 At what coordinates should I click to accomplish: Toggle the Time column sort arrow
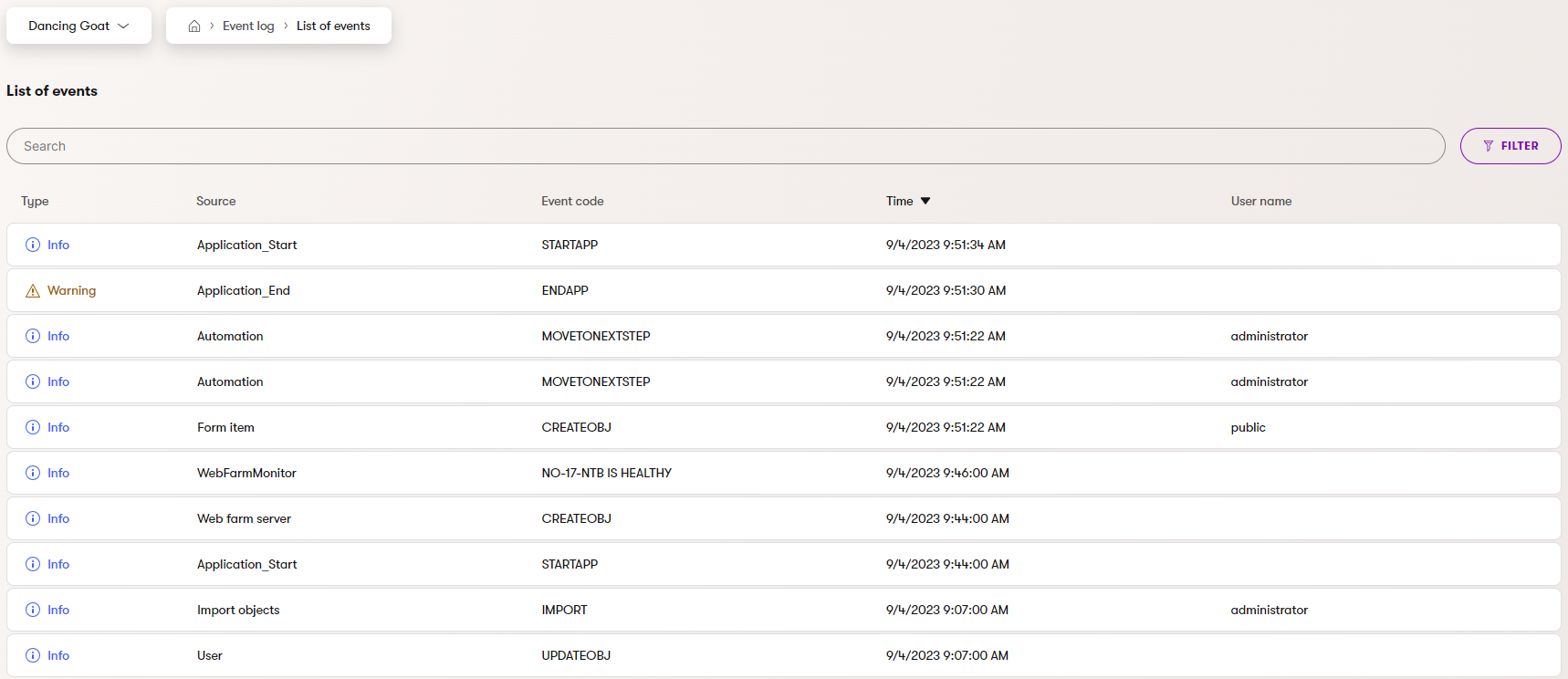(x=925, y=201)
